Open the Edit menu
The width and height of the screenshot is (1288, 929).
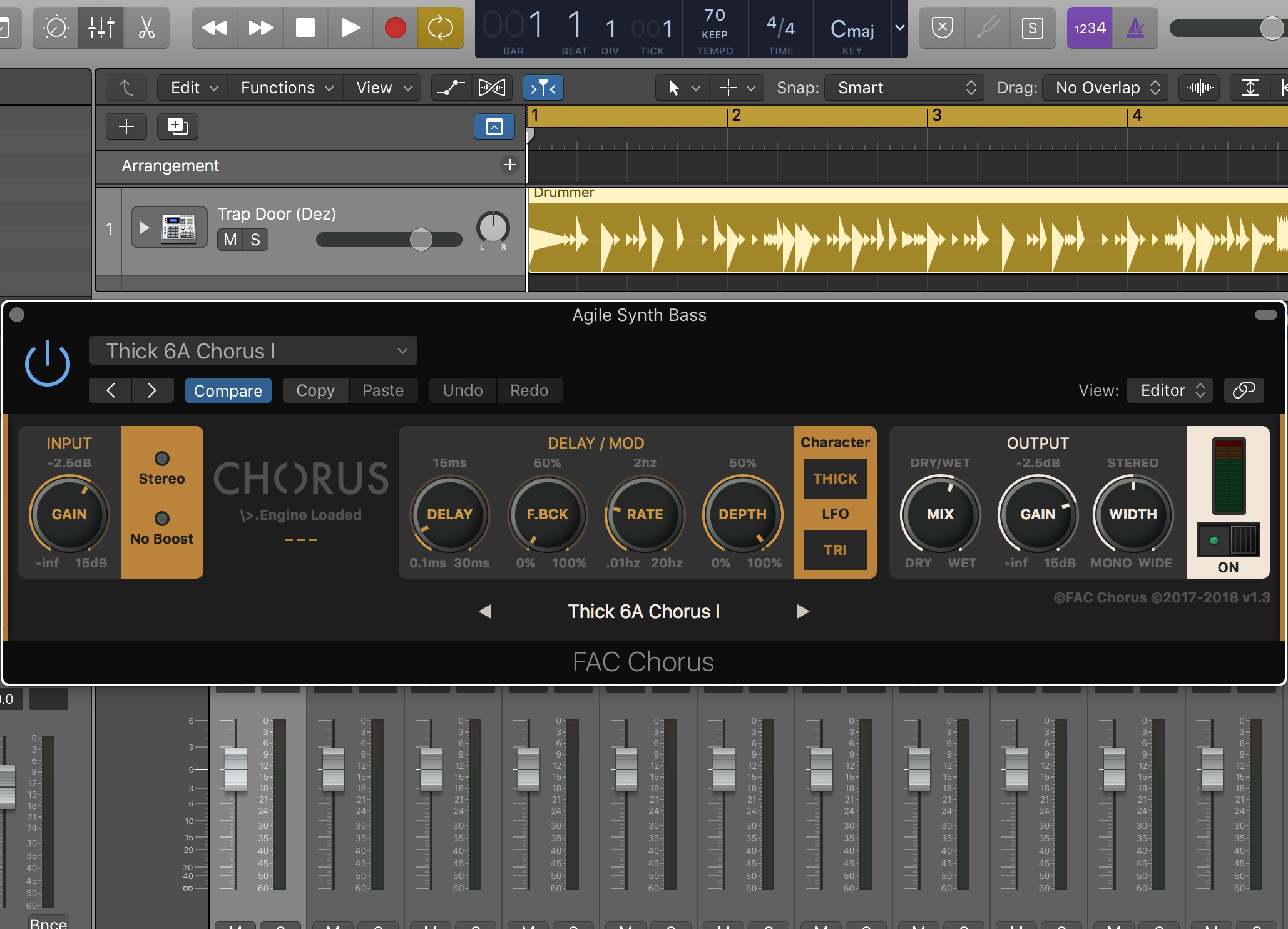[193, 88]
